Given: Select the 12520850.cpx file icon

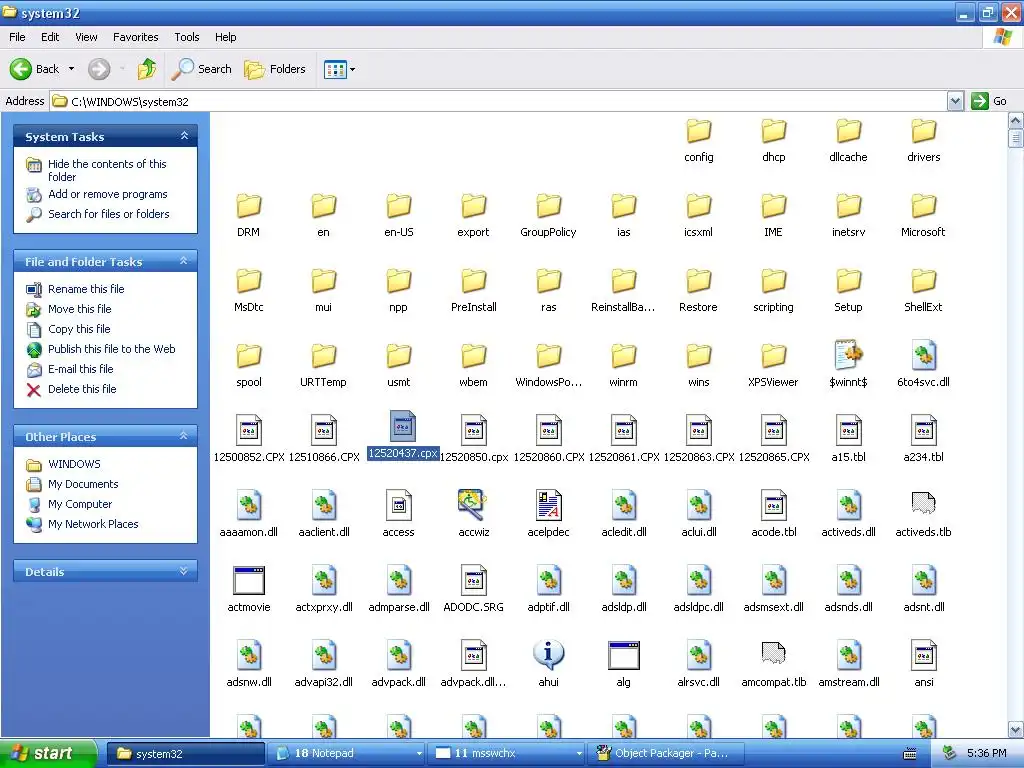Looking at the screenshot, I should (473, 430).
